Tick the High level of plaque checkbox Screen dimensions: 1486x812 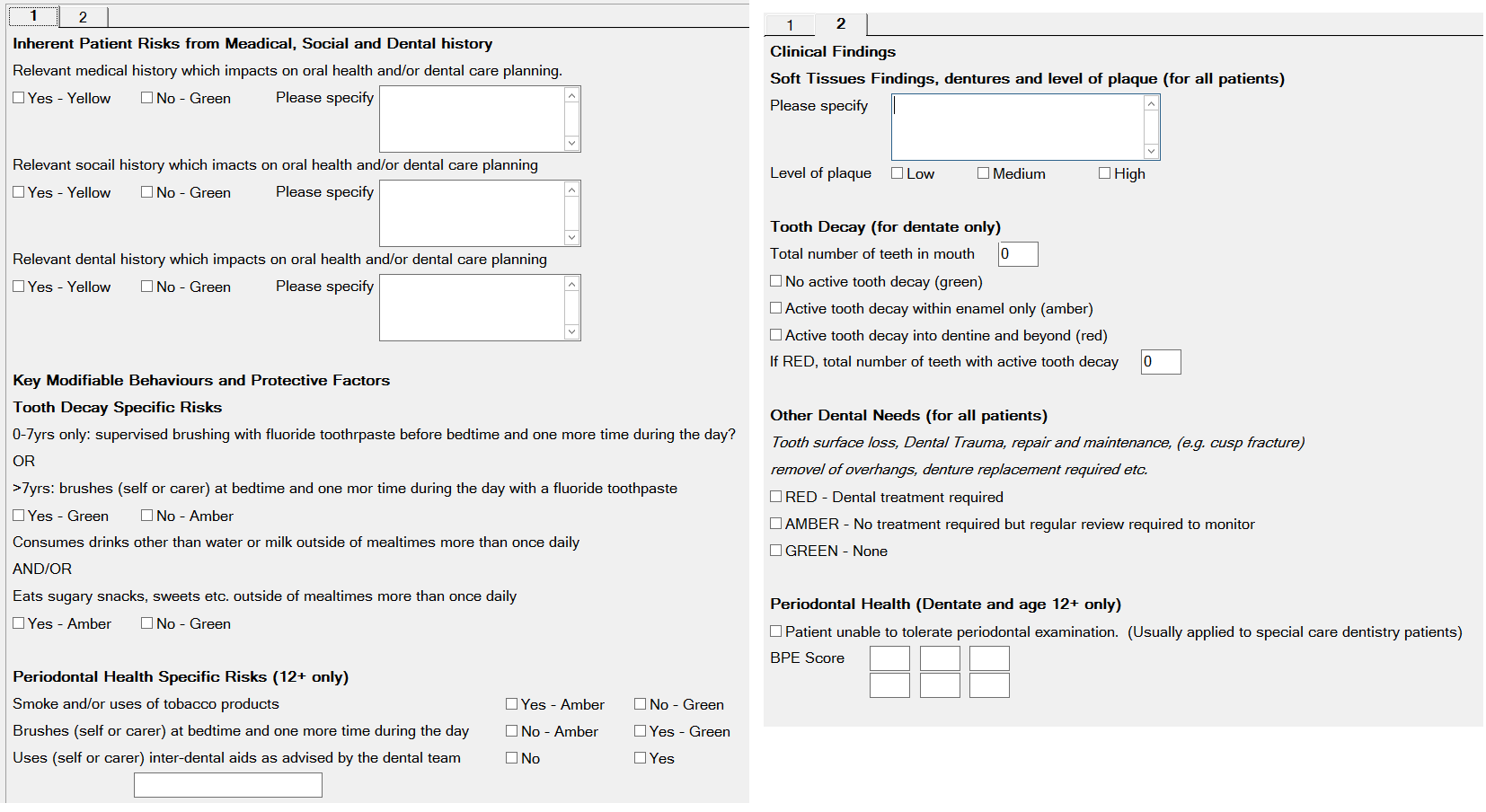tap(1105, 173)
